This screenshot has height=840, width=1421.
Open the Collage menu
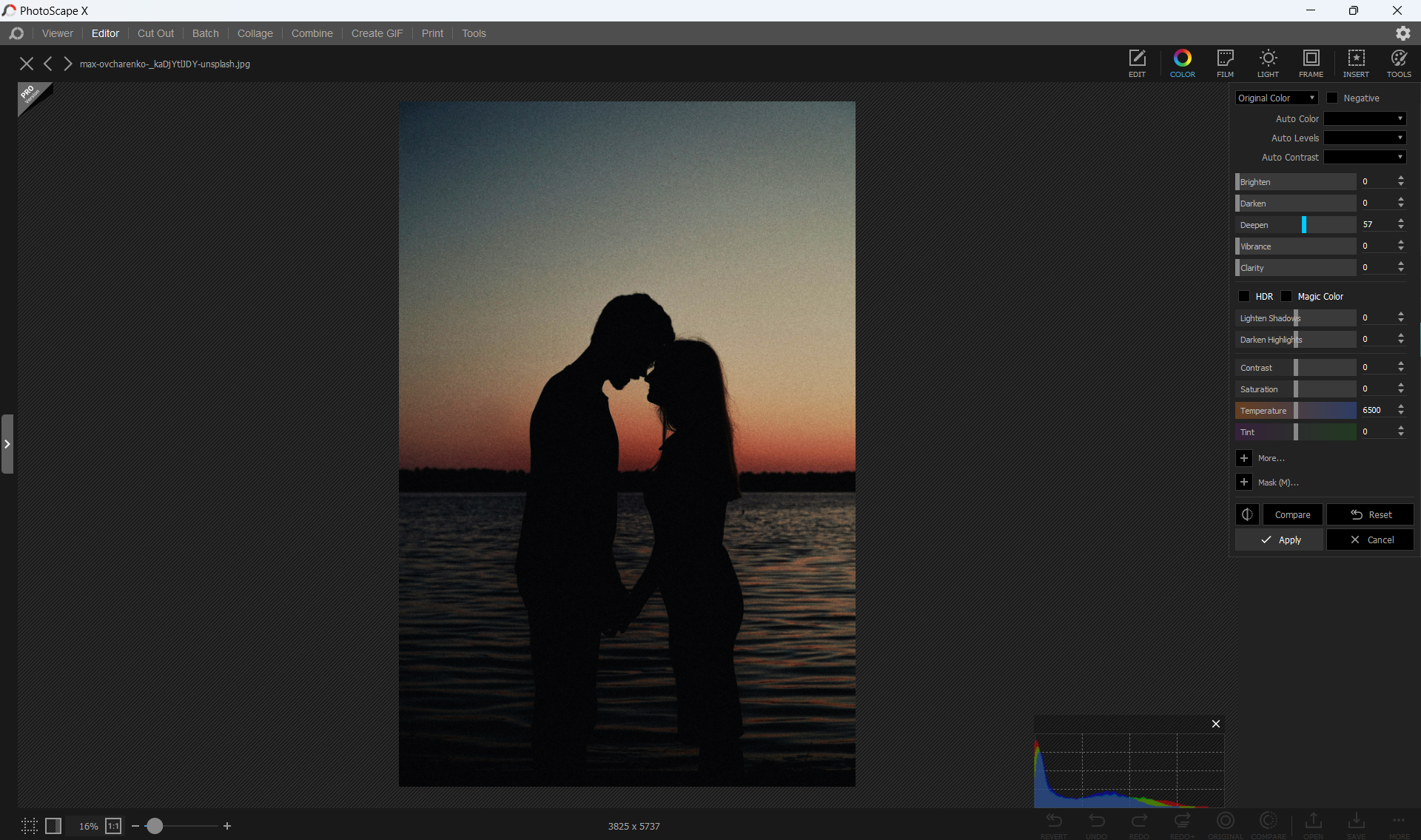coord(255,33)
